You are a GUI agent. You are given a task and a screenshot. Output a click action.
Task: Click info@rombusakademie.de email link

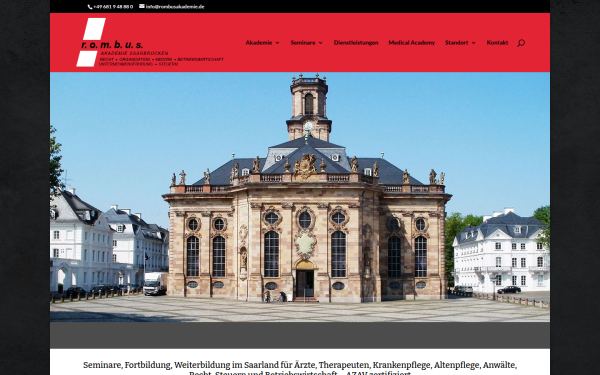point(175,7)
